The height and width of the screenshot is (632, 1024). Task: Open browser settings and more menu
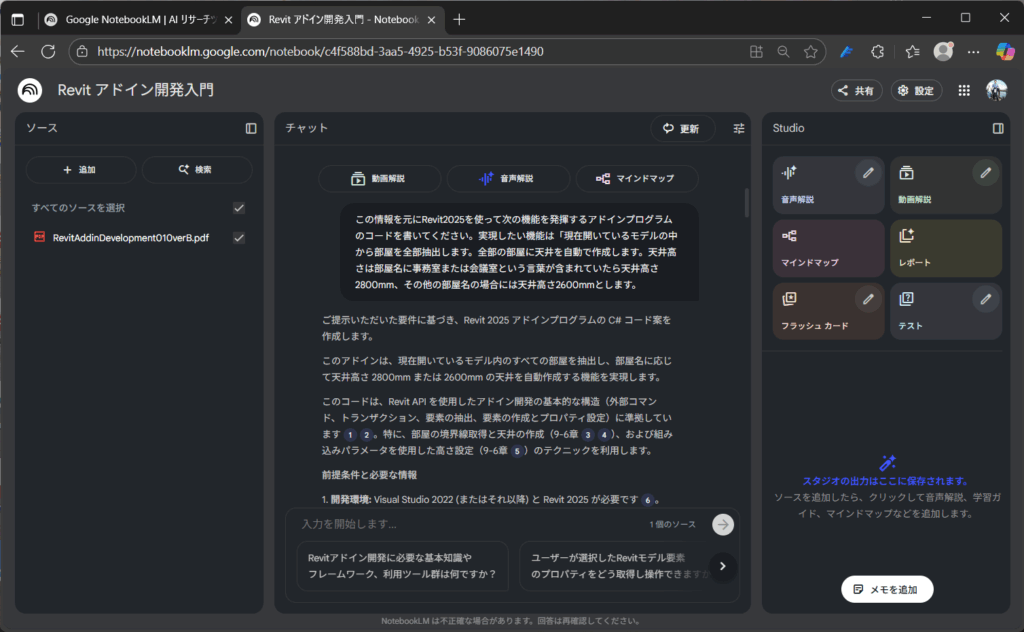[973, 51]
